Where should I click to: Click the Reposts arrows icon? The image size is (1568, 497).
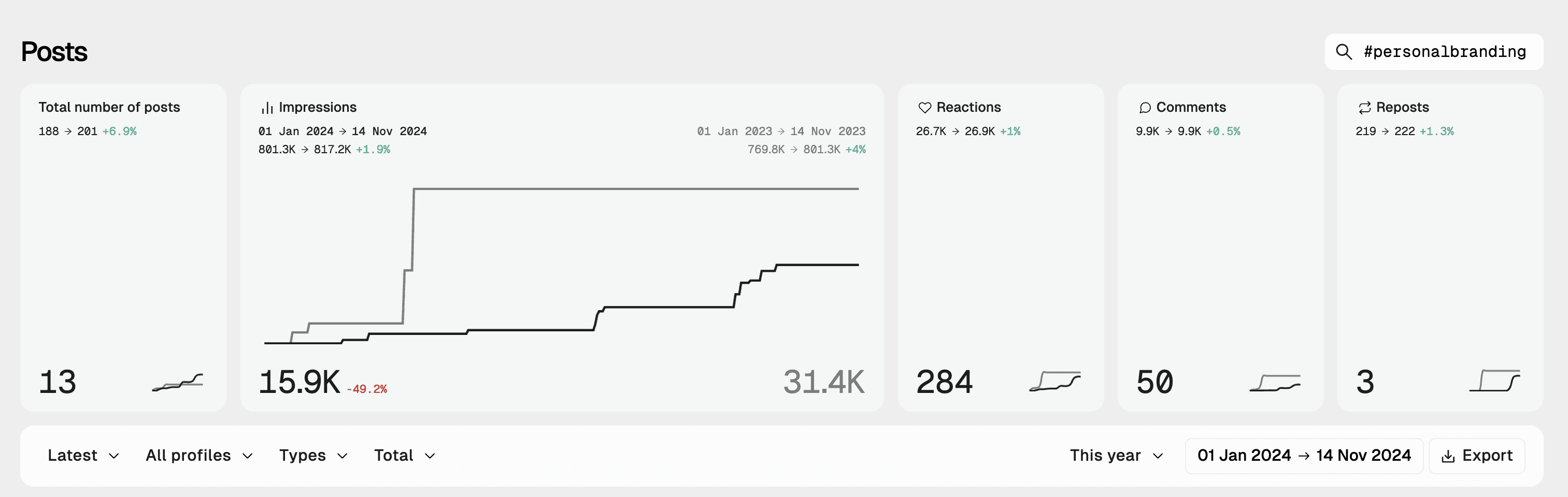click(1364, 108)
